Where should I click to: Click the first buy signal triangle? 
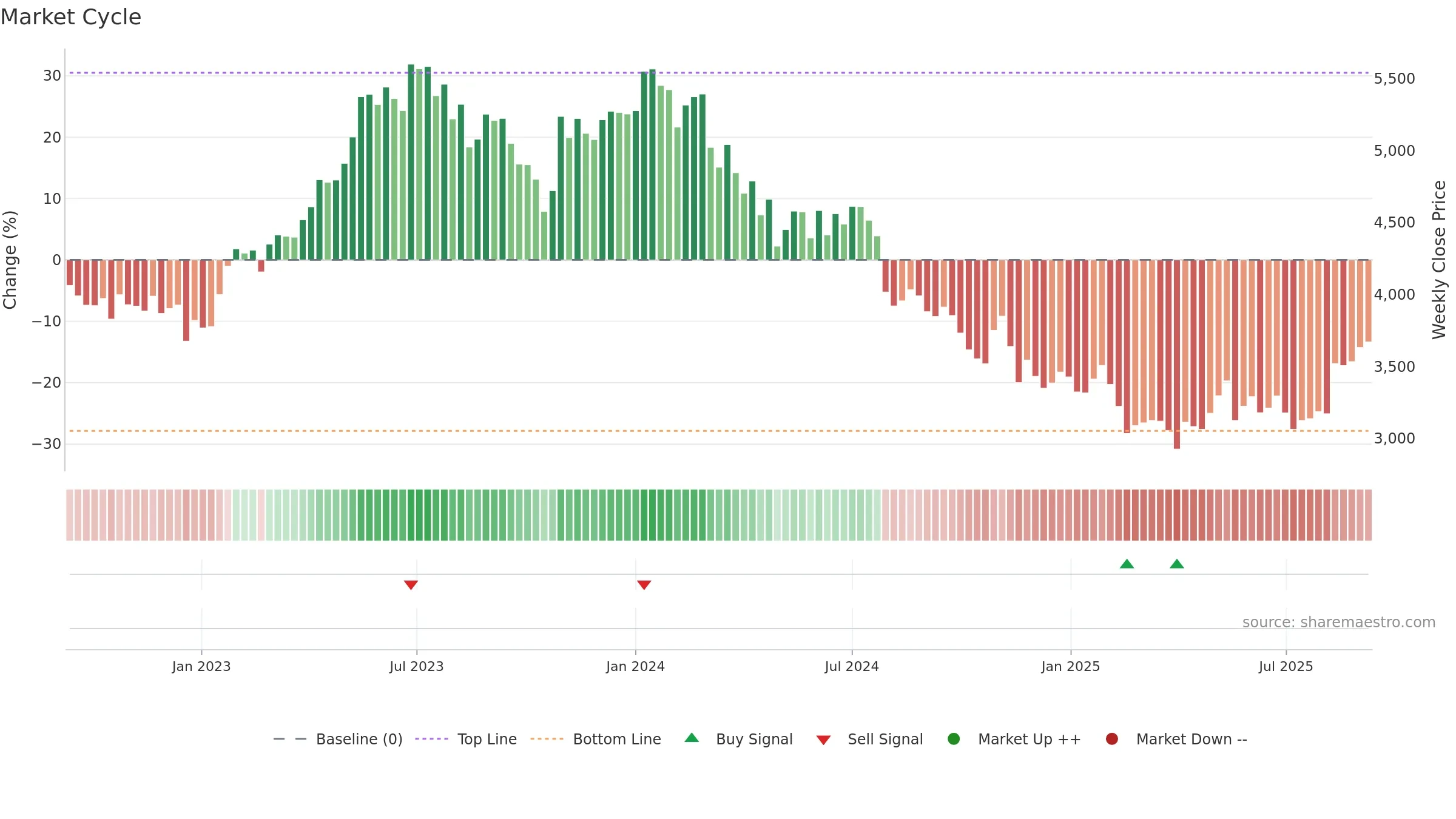(x=1127, y=564)
